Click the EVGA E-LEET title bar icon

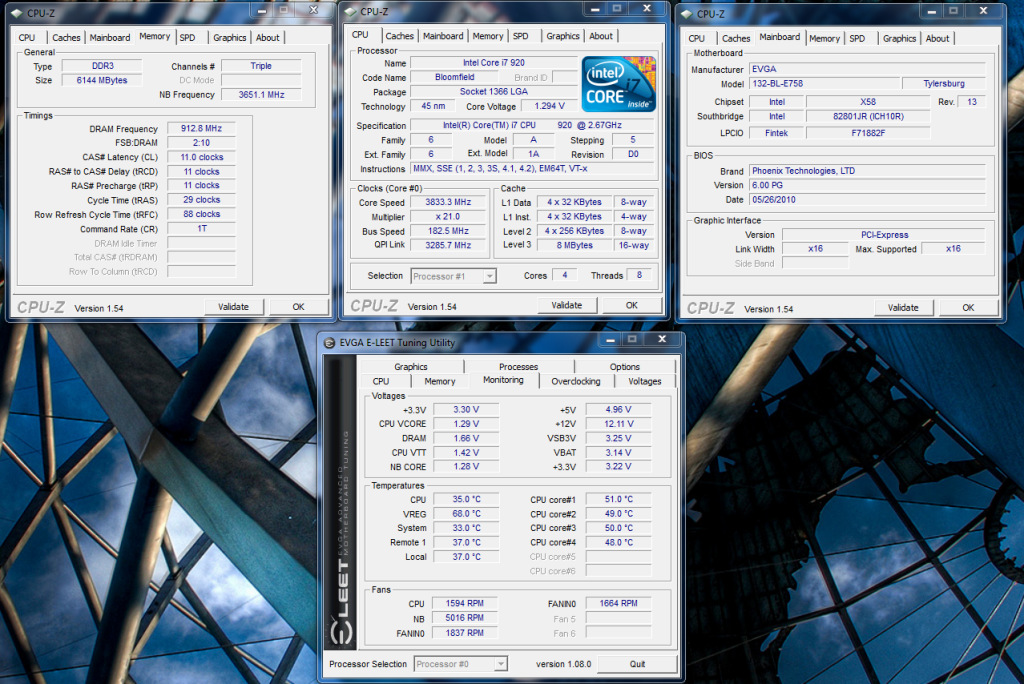[x=331, y=343]
